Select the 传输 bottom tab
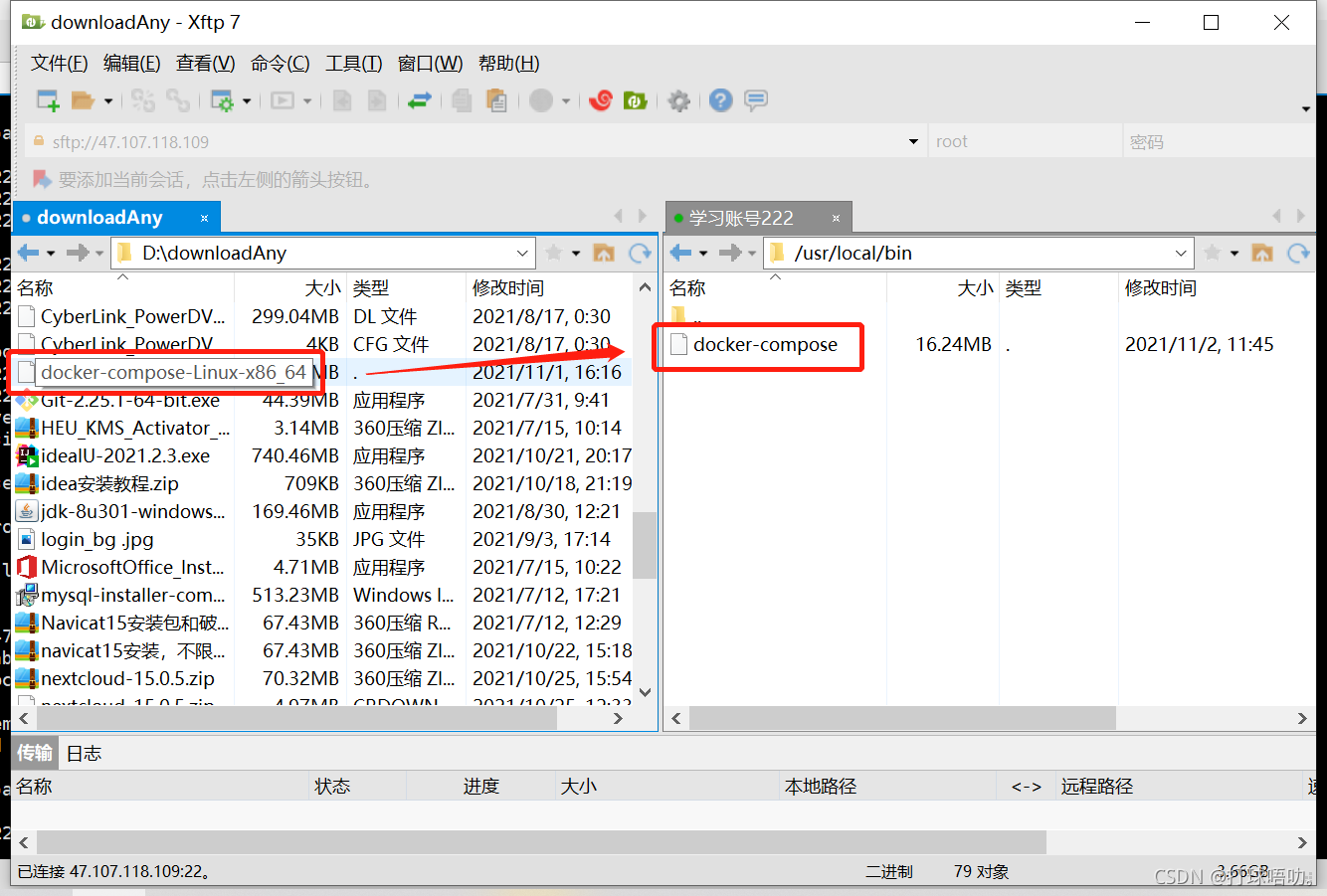Image resolution: width=1327 pixels, height=896 pixels. tap(35, 753)
